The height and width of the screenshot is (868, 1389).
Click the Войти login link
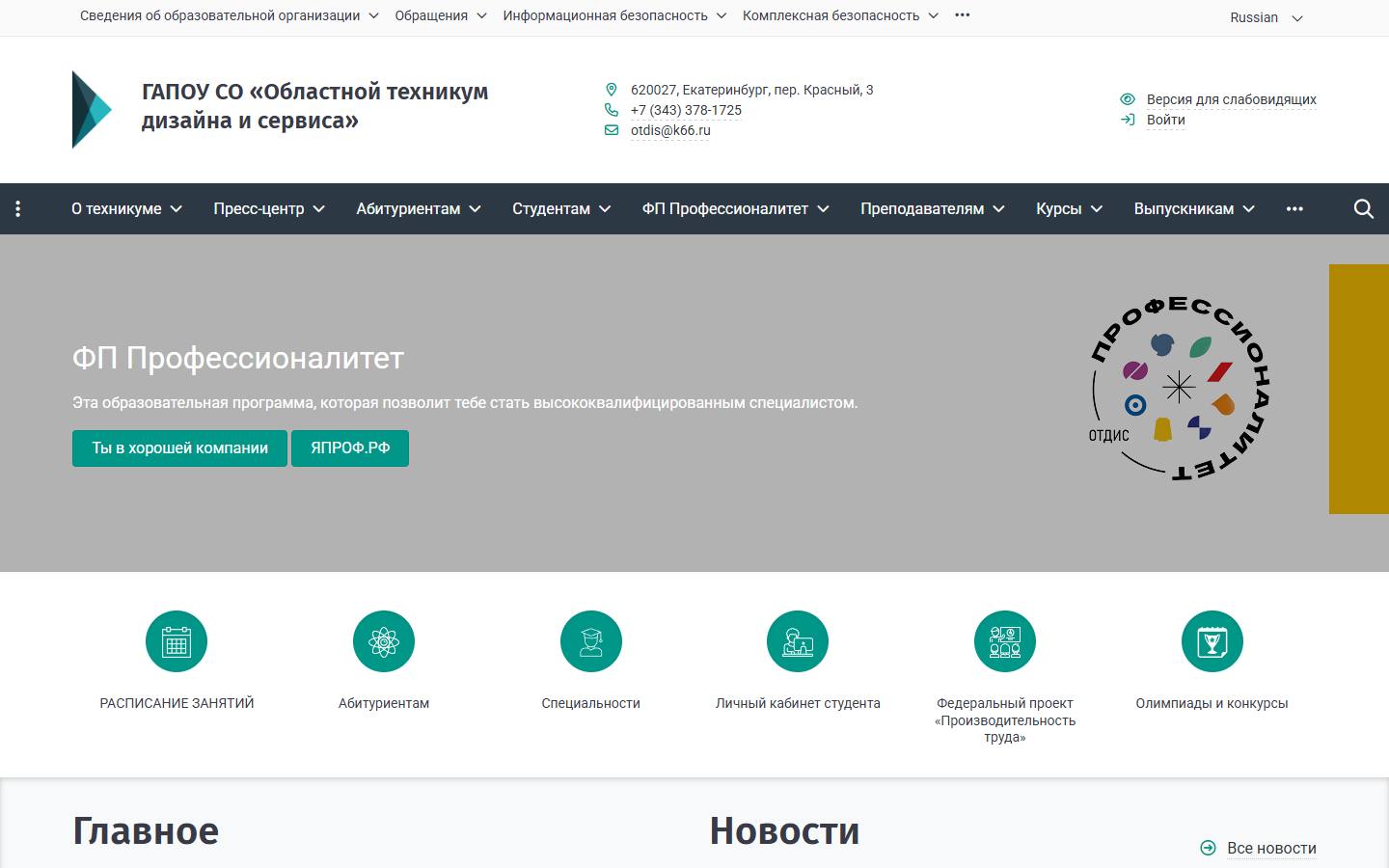coord(1166,120)
